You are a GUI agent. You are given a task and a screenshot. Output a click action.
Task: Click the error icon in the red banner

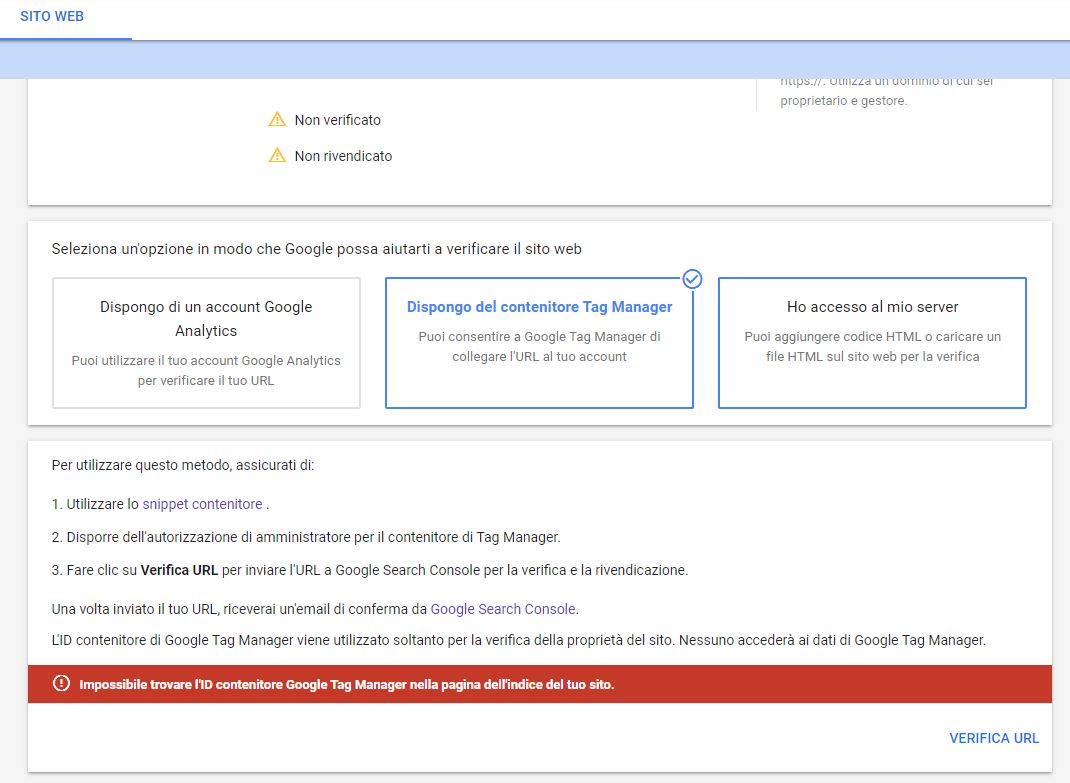62,684
